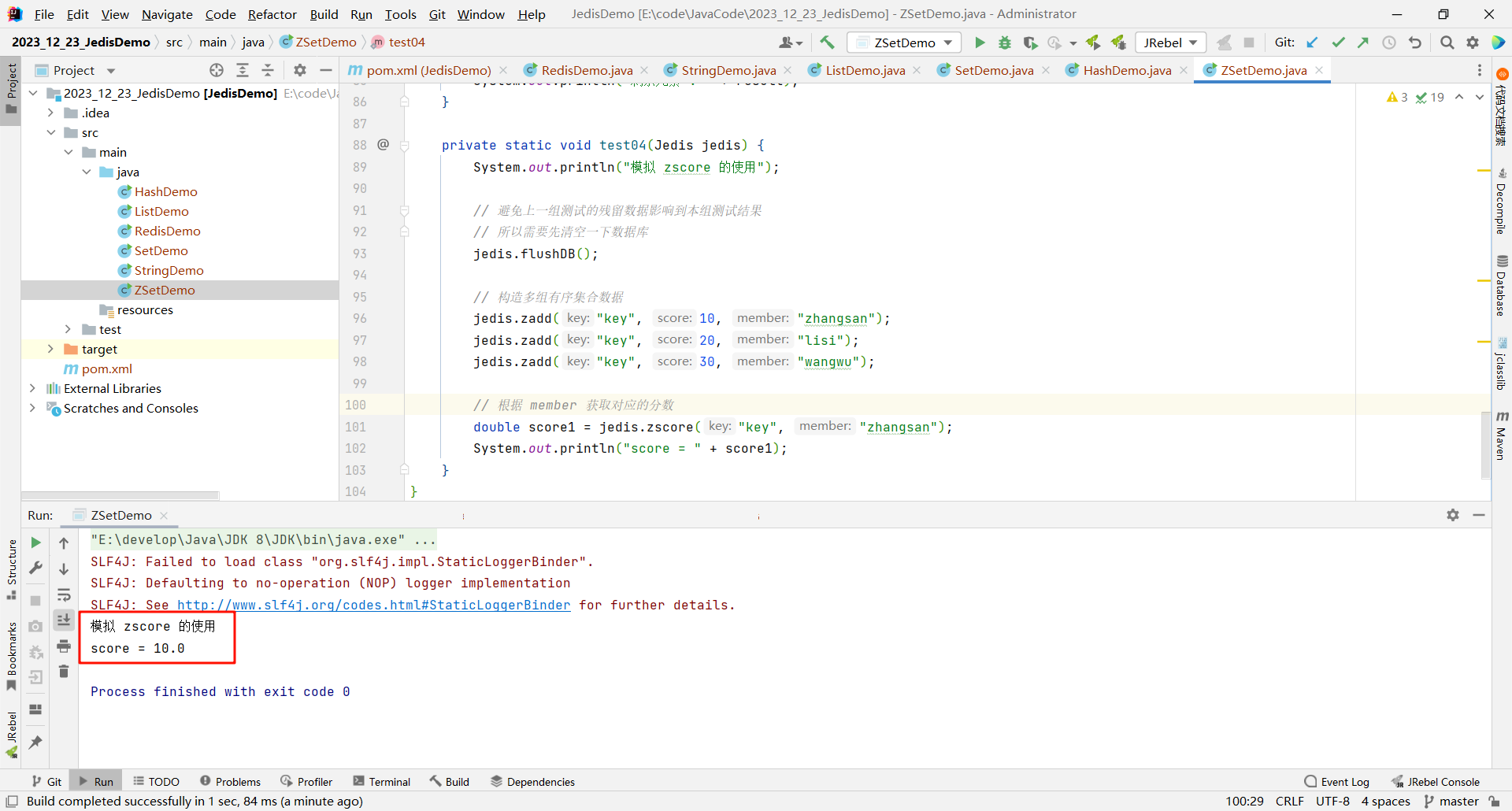1512x811 pixels.
Task: Click Git update project blue arrow
Action: [1312, 43]
